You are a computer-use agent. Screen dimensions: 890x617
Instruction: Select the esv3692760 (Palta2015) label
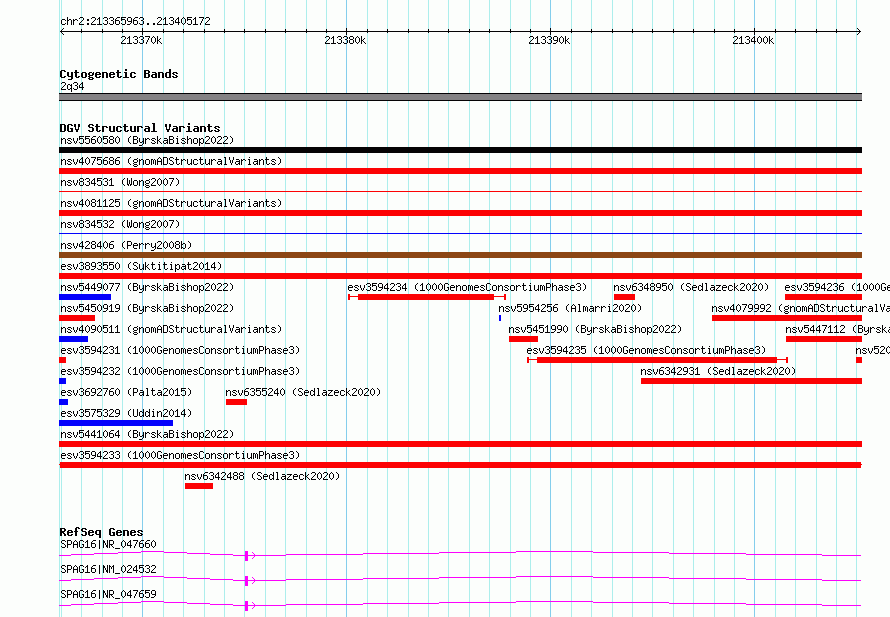(x=126, y=392)
